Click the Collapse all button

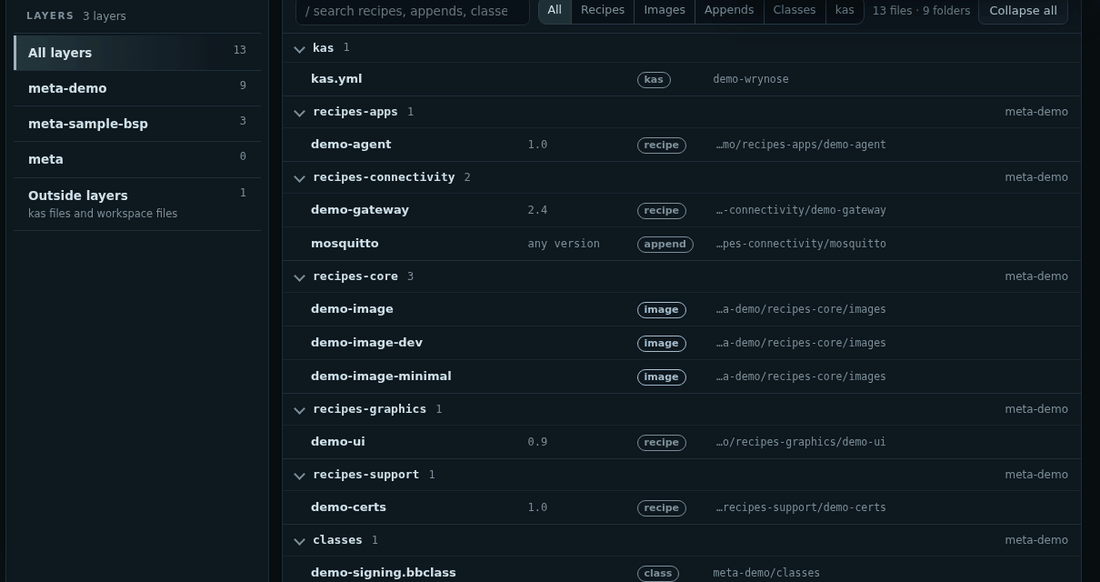pyautogui.click(x=1023, y=11)
